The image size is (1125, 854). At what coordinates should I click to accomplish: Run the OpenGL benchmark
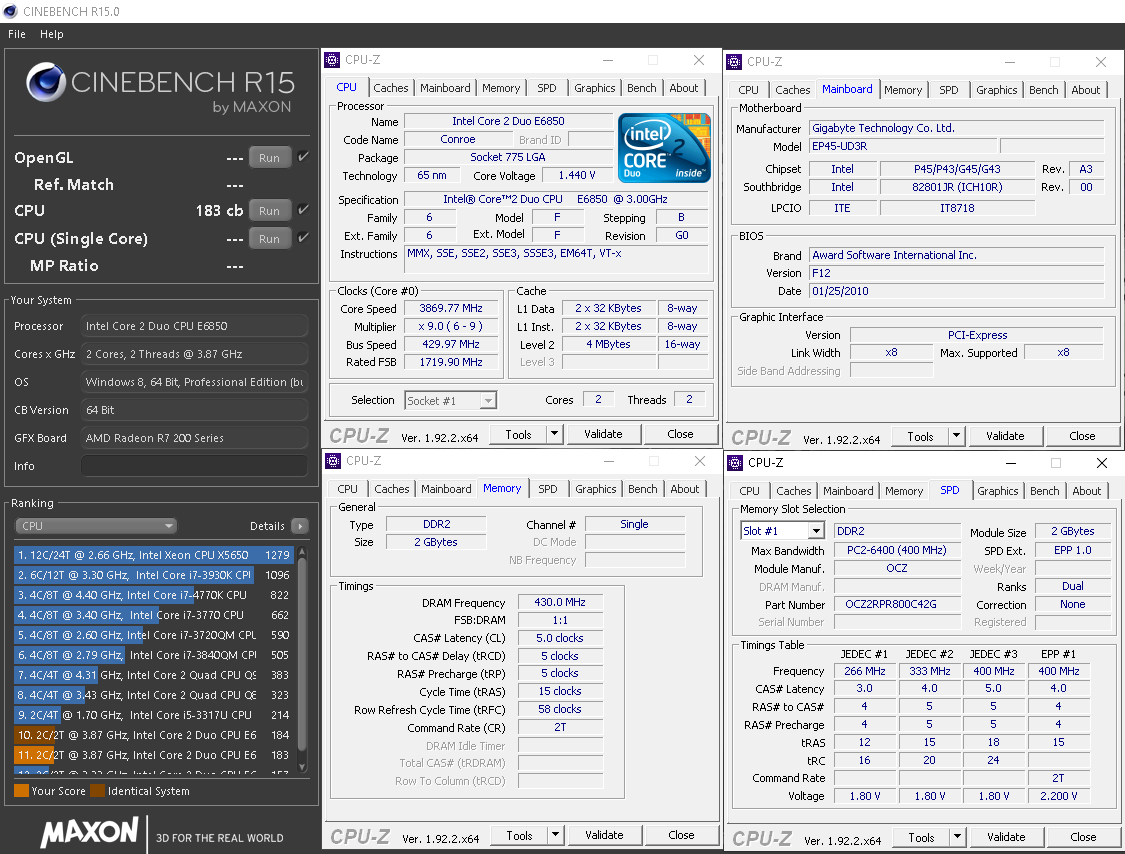point(270,157)
